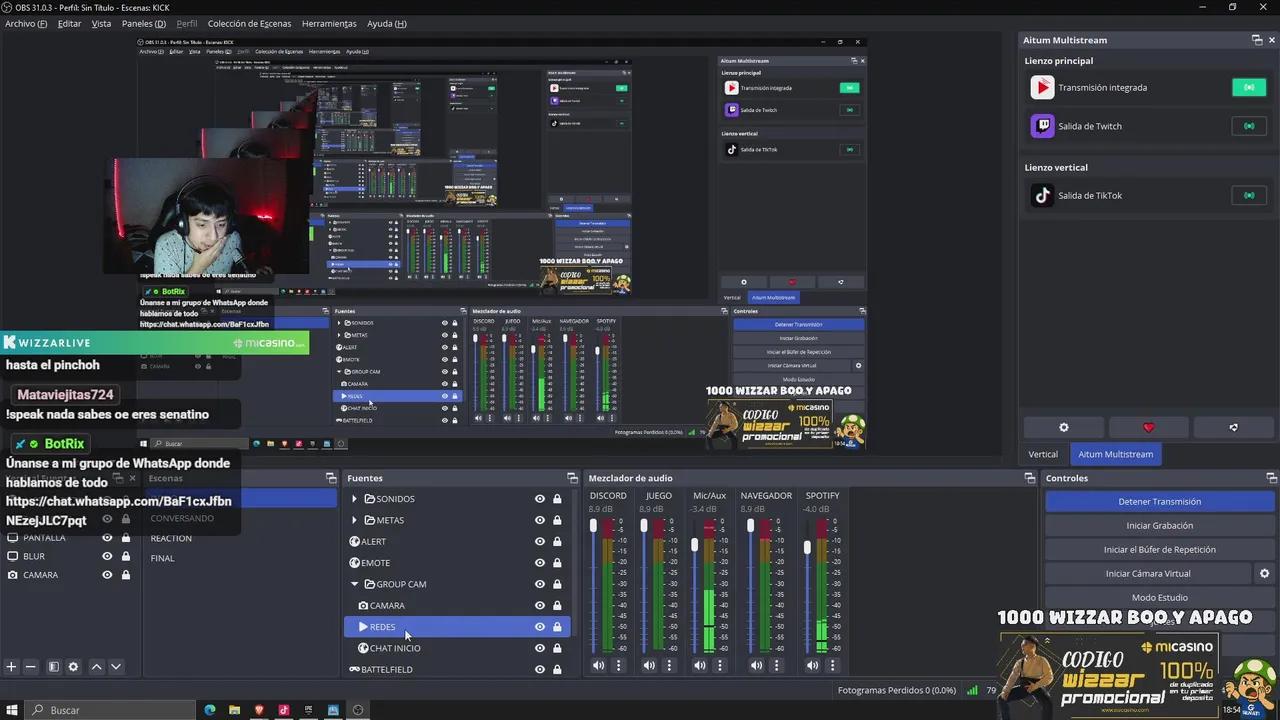The height and width of the screenshot is (720, 1280).
Task: Remove selected source with minus icon
Action: [30, 667]
